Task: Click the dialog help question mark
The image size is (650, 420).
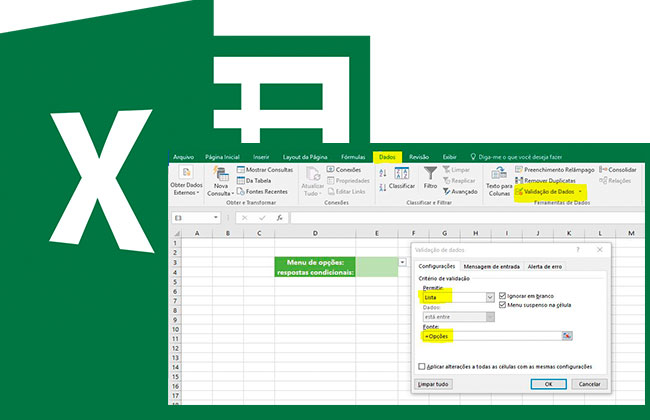Action: [578, 250]
